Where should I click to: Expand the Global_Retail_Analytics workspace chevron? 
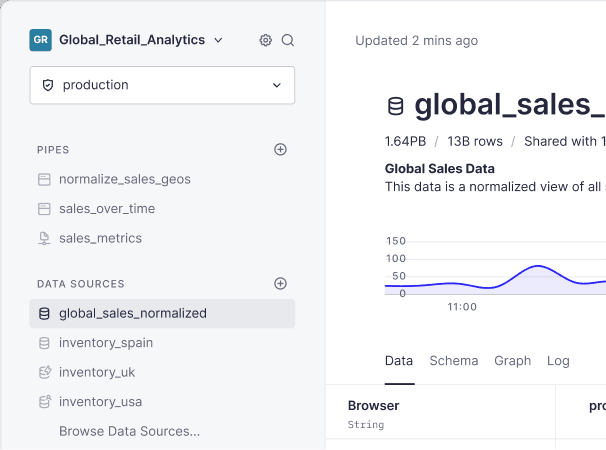218,40
